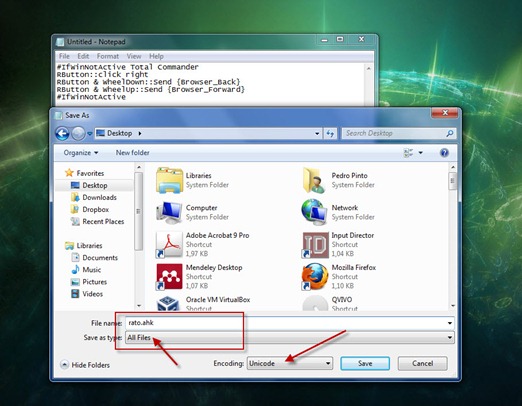Open the File menu in Notepad
Image resolution: width=522 pixels, height=406 pixels.
(64, 56)
